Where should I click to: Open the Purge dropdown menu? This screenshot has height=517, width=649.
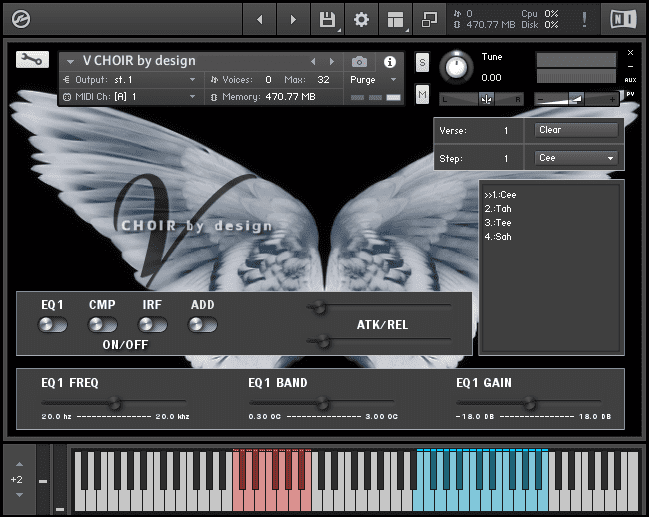point(373,79)
